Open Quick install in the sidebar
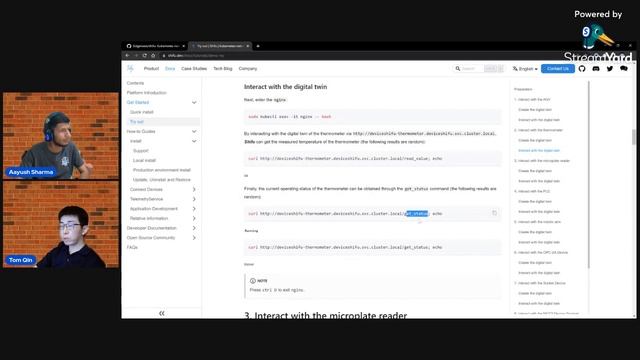640x360 pixels. tap(142, 112)
